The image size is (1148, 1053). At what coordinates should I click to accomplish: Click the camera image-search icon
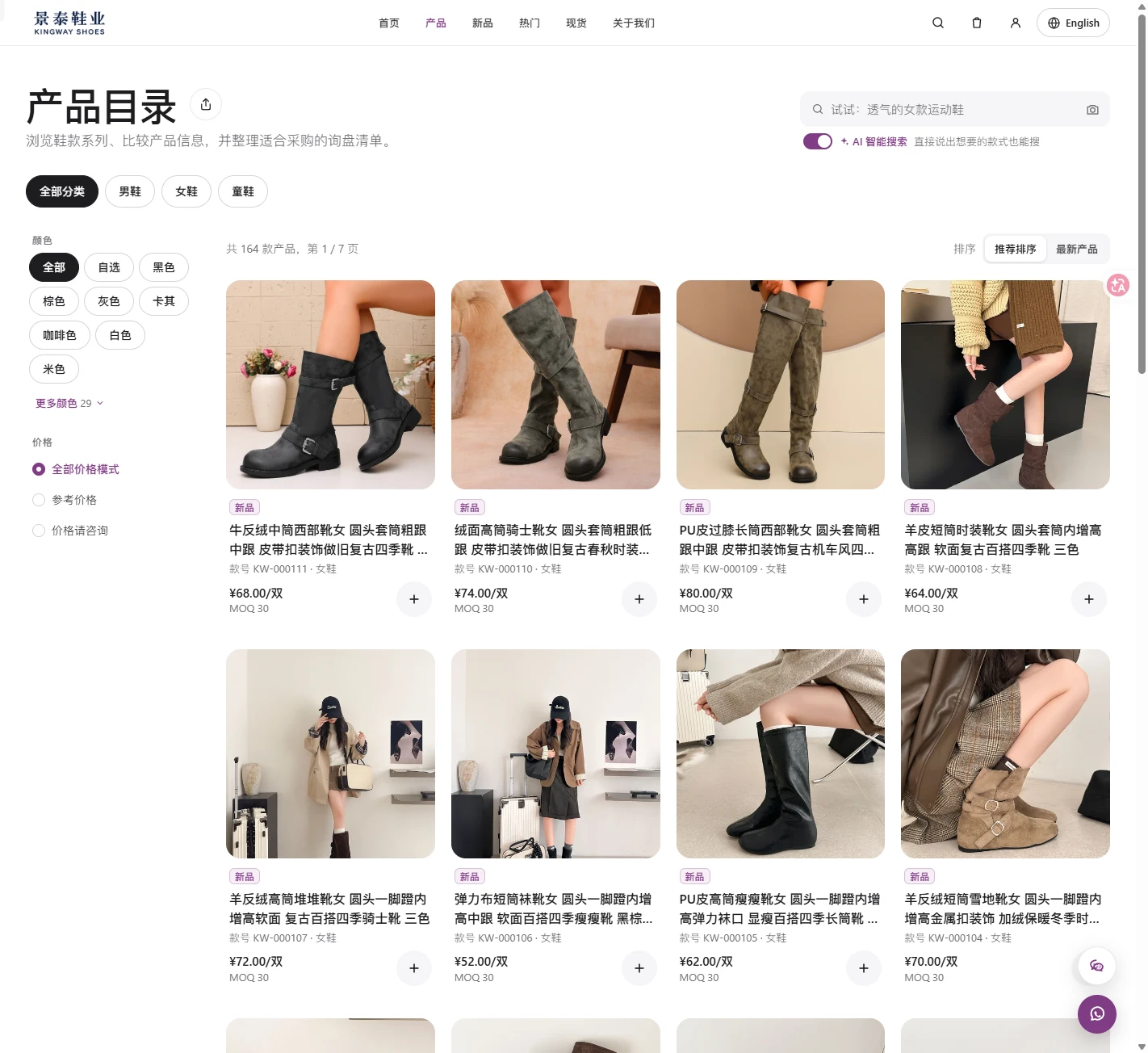[x=1092, y=110]
